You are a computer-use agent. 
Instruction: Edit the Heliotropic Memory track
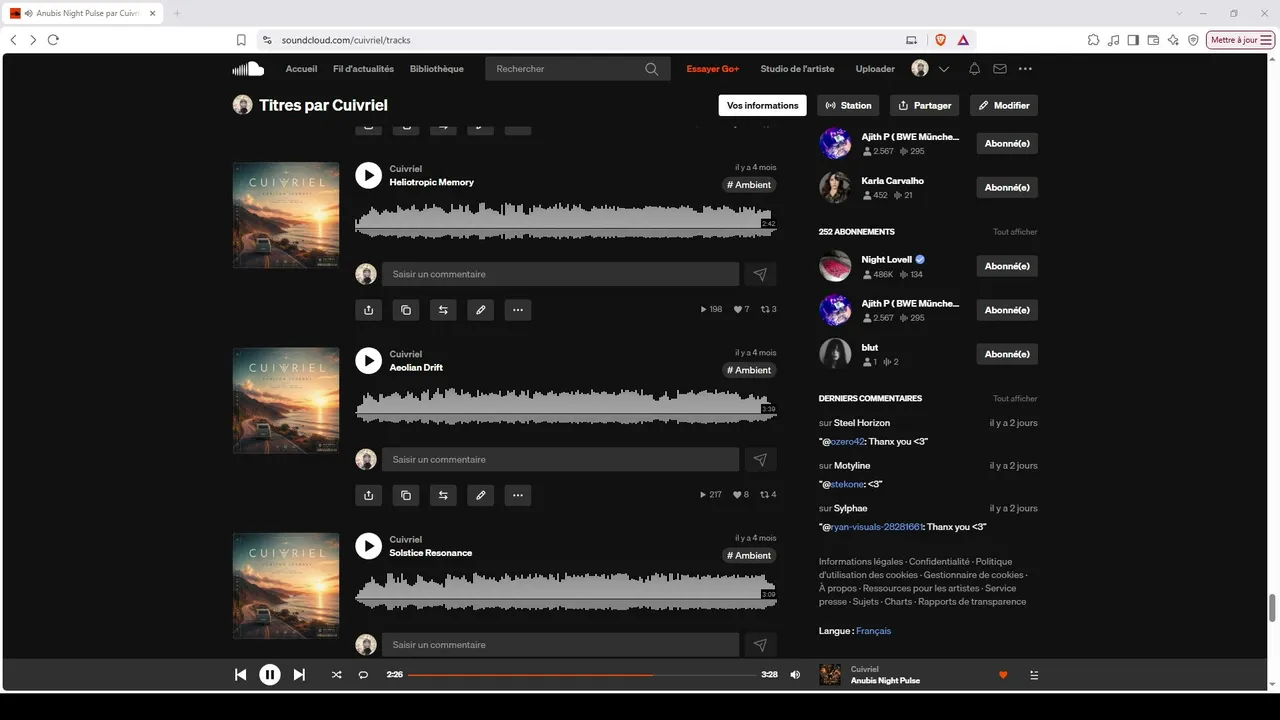coord(481,310)
